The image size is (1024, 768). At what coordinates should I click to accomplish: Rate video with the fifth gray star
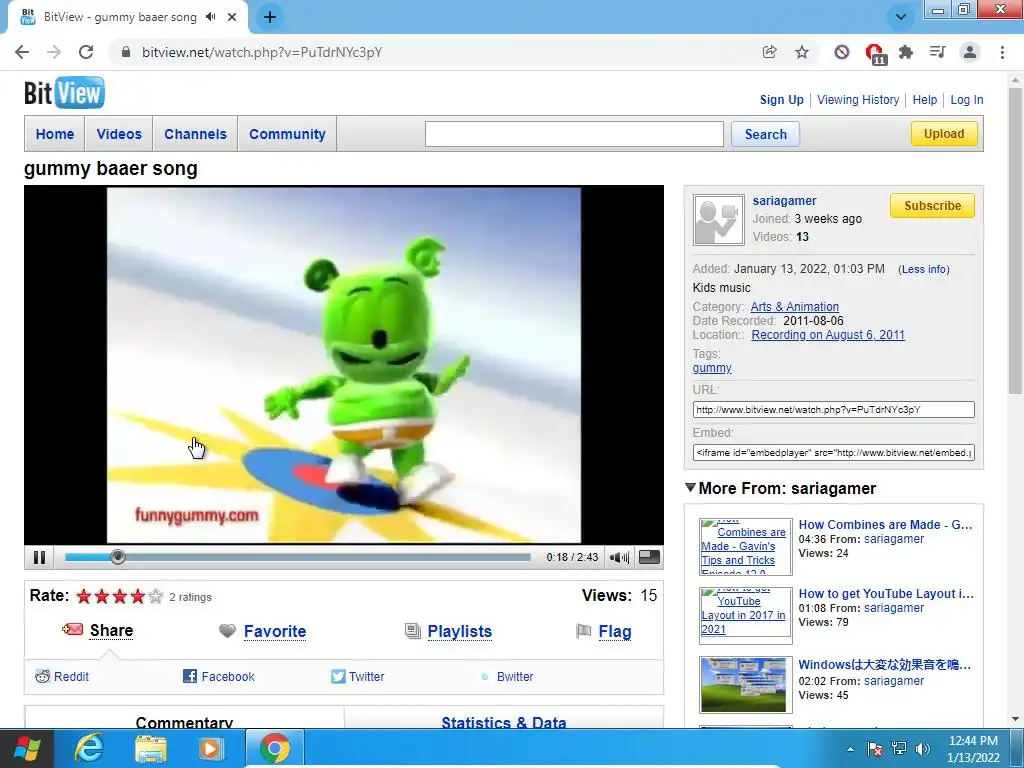tap(155, 596)
